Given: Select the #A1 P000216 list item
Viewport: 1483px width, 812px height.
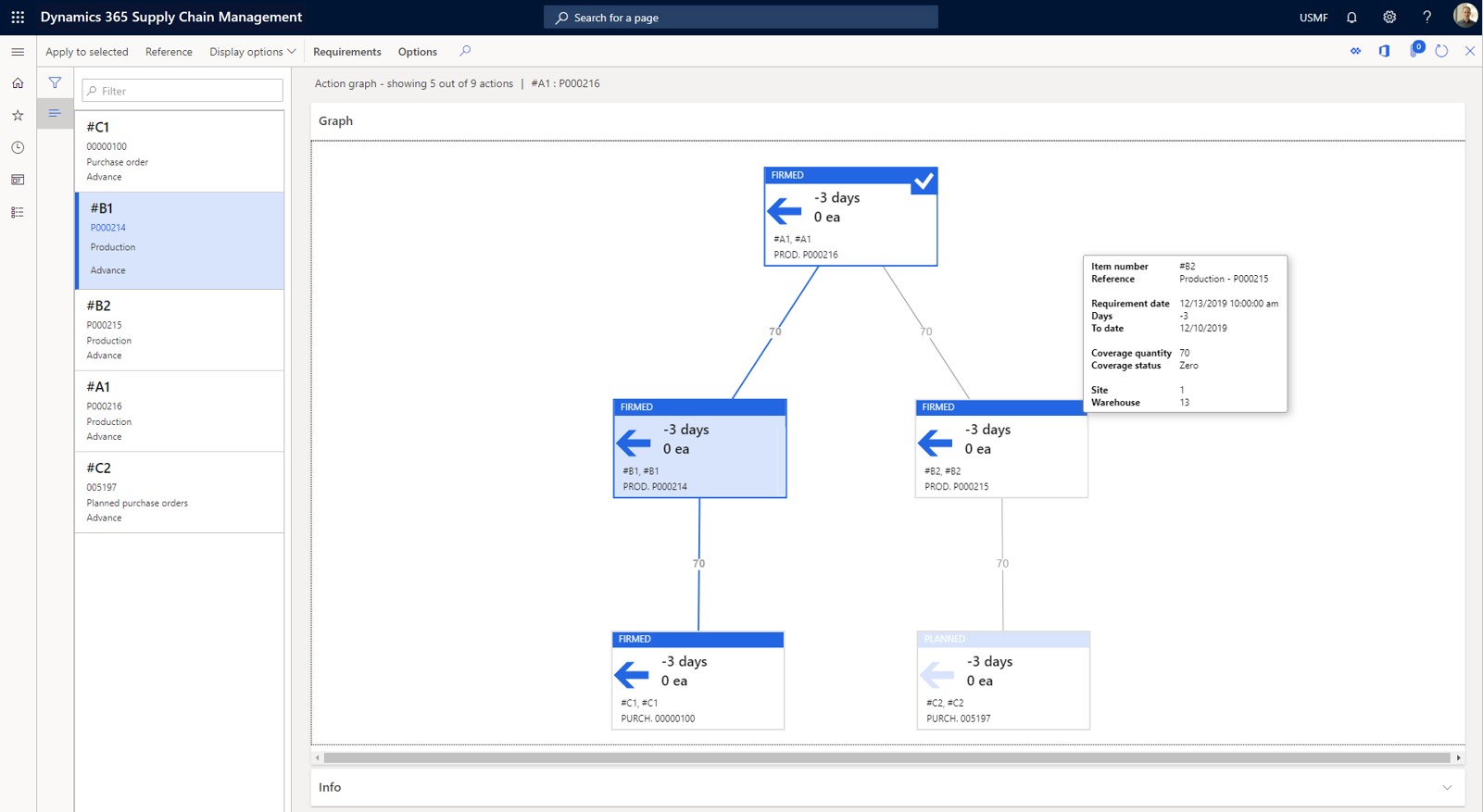Looking at the screenshot, I should 180,411.
